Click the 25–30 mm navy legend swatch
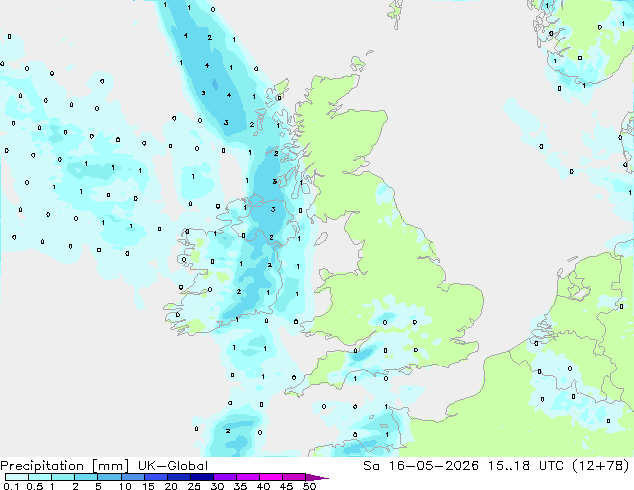The height and width of the screenshot is (490, 634). pos(202,477)
